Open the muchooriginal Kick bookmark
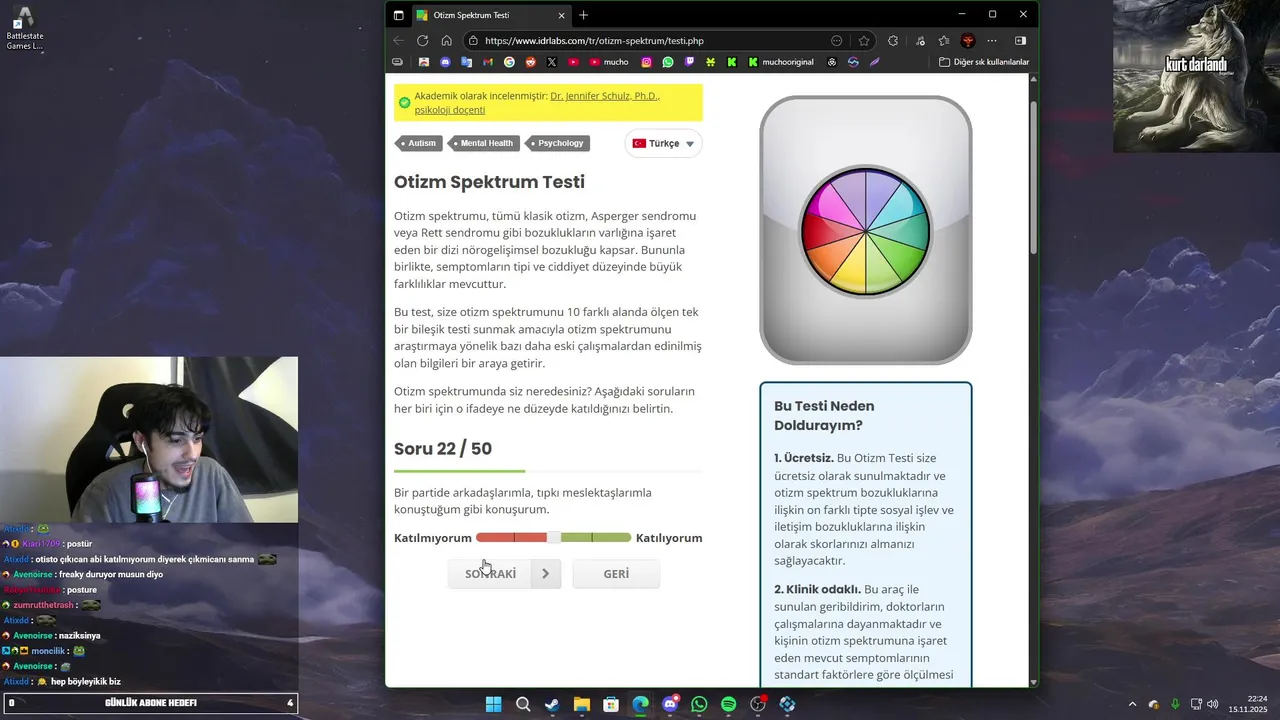This screenshot has width=1280, height=720. pos(781,62)
